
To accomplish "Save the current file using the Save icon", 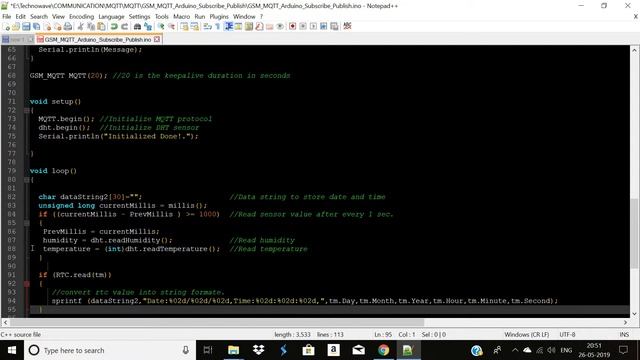I will tap(26, 27).
